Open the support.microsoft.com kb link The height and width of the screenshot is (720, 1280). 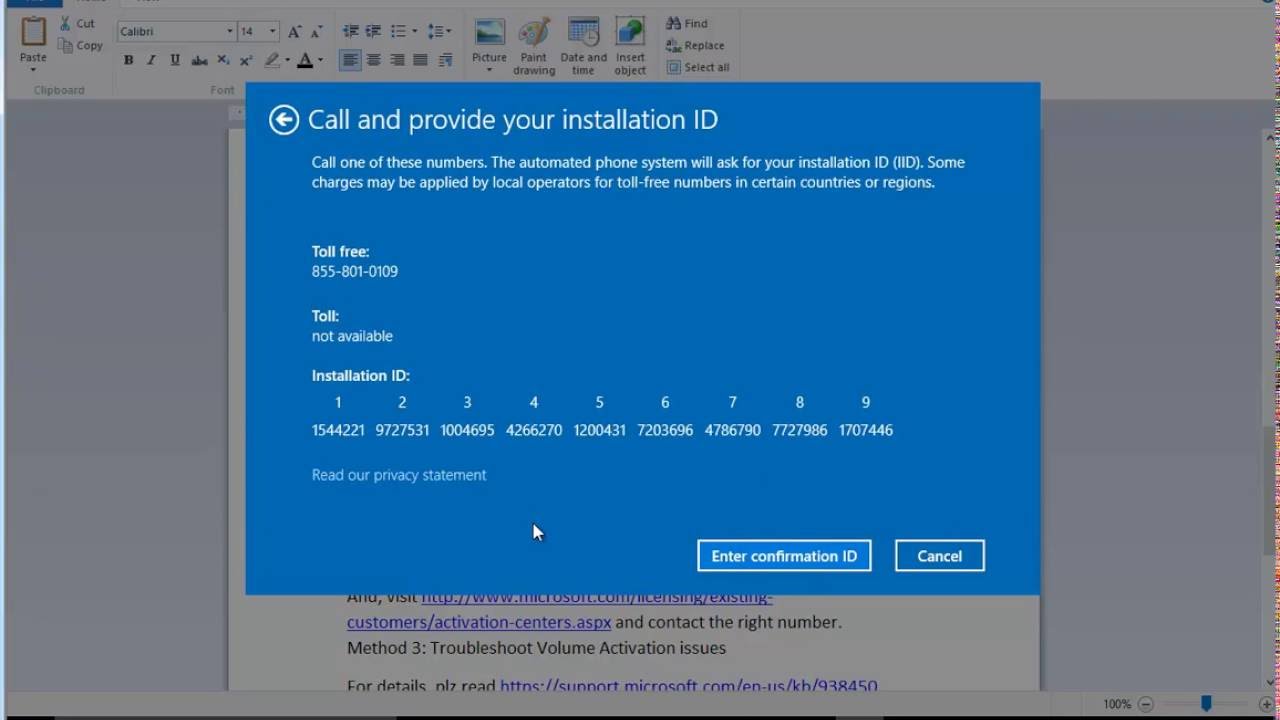pos(688,686)
